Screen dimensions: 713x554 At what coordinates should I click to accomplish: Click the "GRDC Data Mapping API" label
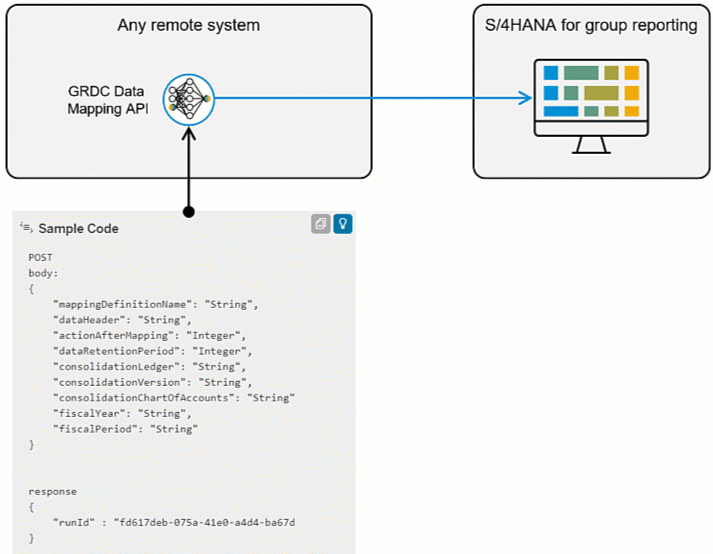tap(108, 100)
